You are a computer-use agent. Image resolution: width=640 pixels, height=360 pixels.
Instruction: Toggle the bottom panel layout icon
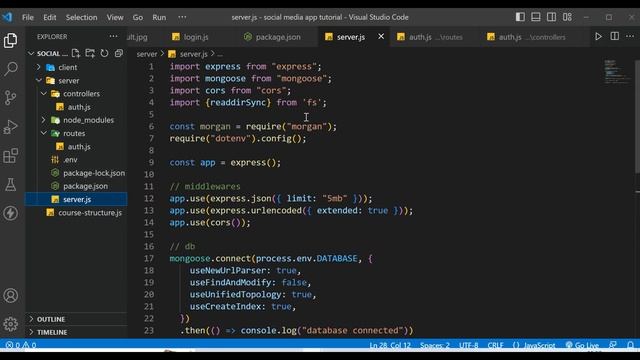pyautogui.click(x=536, y=17)
